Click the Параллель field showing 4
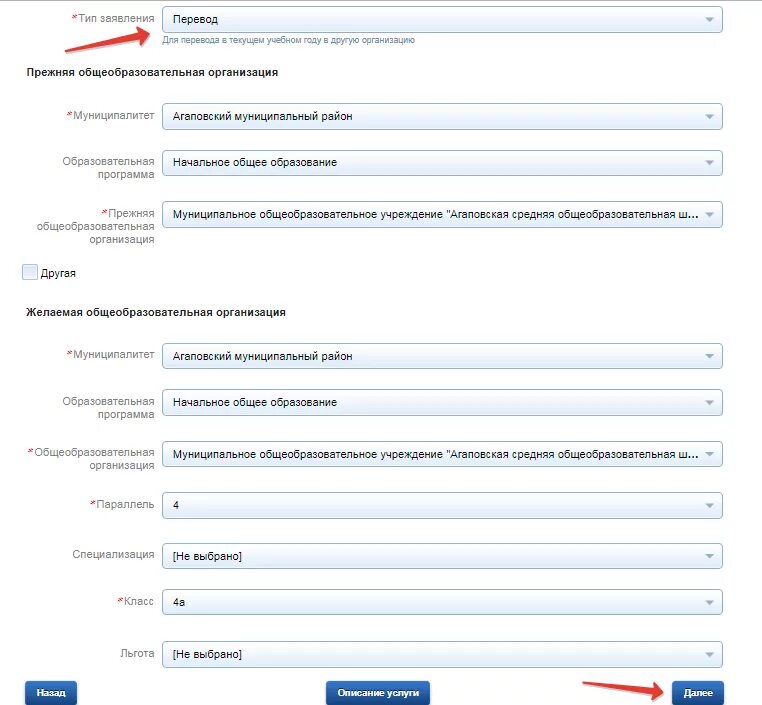Image resolution: width=762 pixels, height=705 pixels. click(x=442, y=505)
